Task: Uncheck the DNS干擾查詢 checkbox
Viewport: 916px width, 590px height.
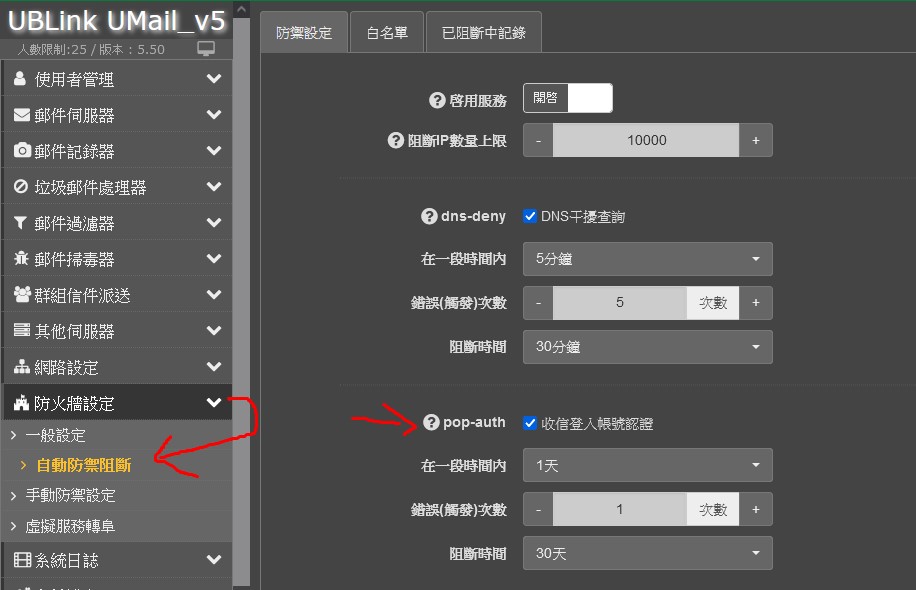Action: [530, 216]
